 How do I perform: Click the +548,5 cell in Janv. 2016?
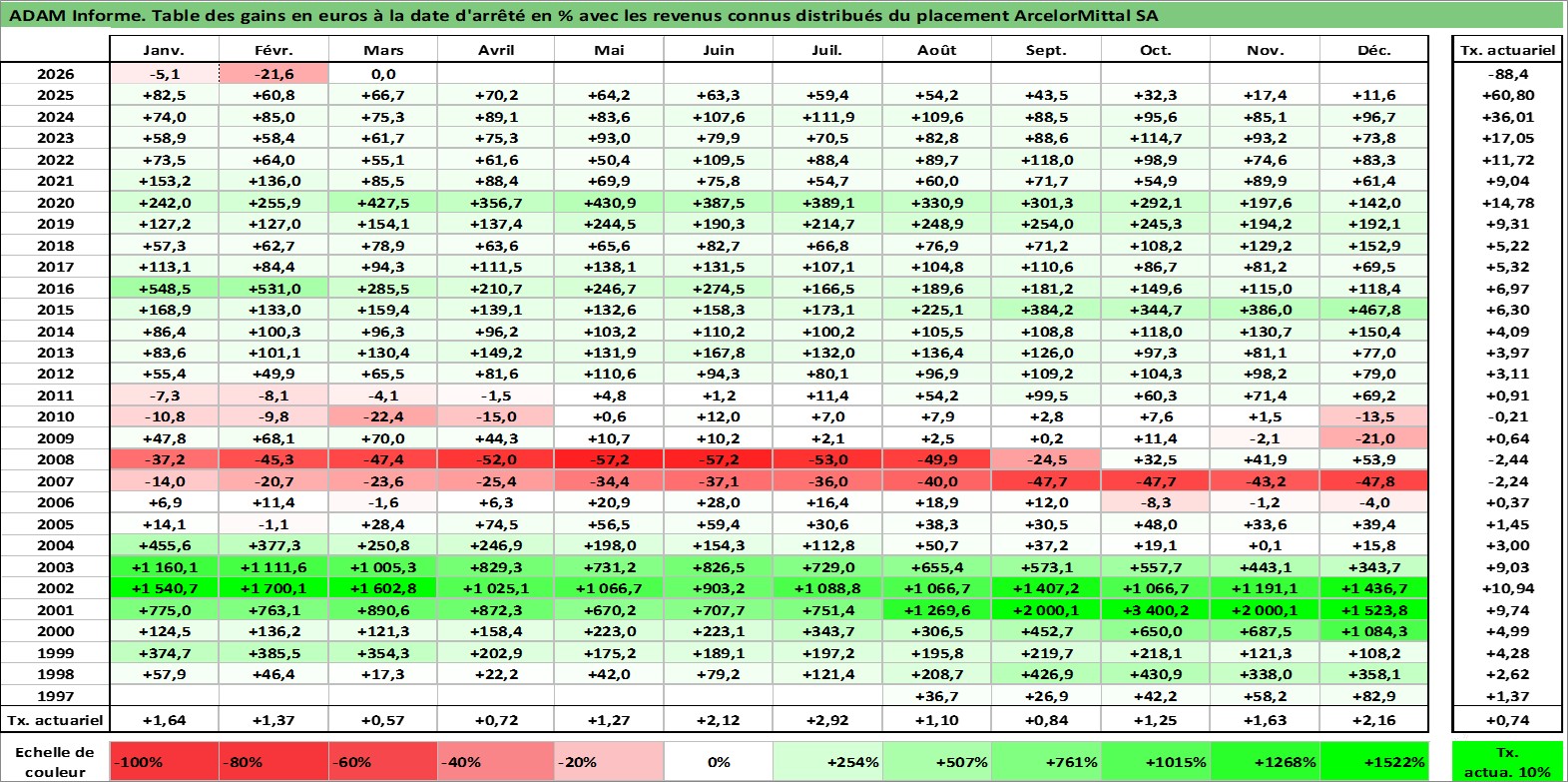[x=164, y=289]
